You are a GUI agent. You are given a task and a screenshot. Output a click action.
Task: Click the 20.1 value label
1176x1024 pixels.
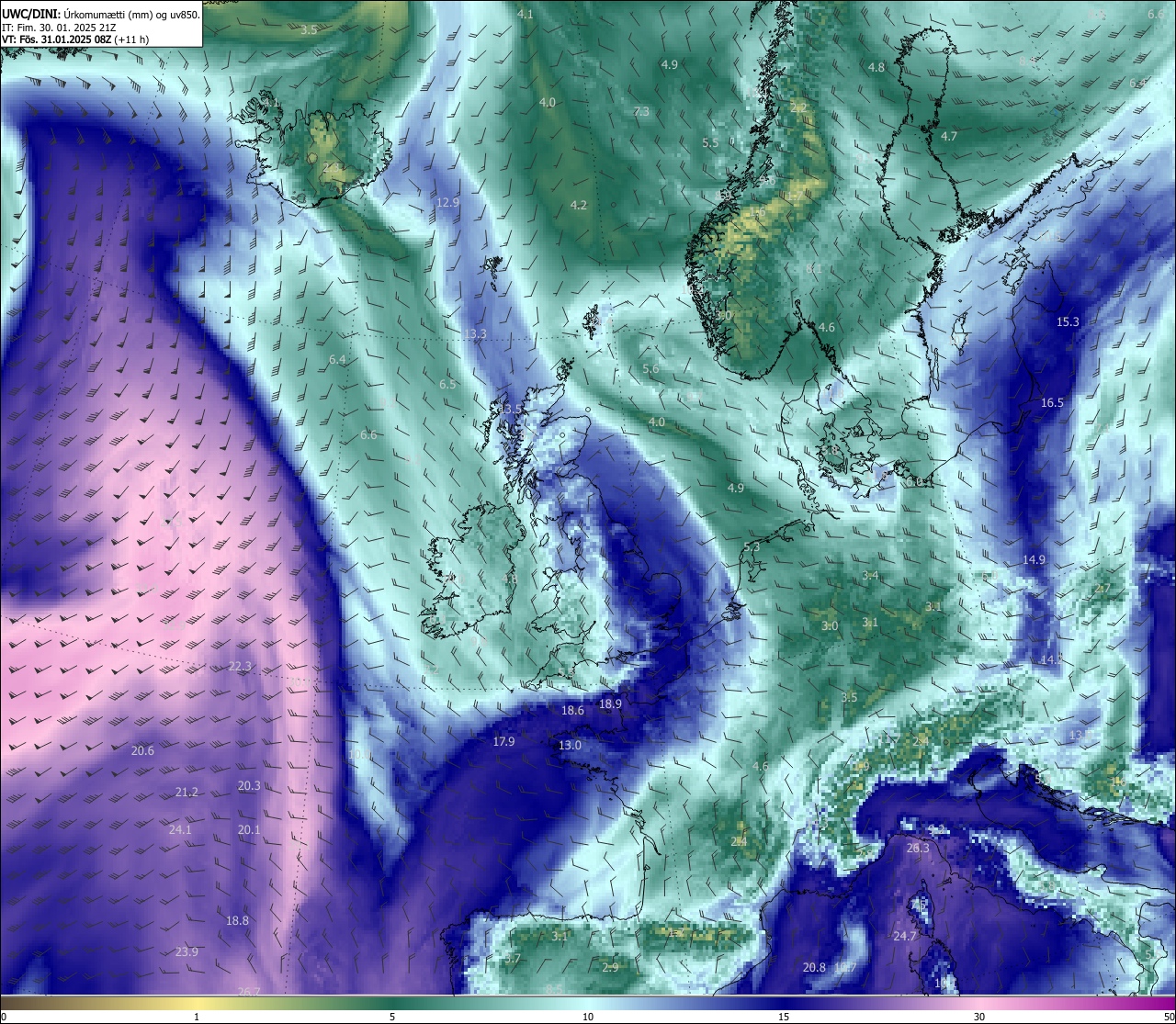[x=249, y=829]
